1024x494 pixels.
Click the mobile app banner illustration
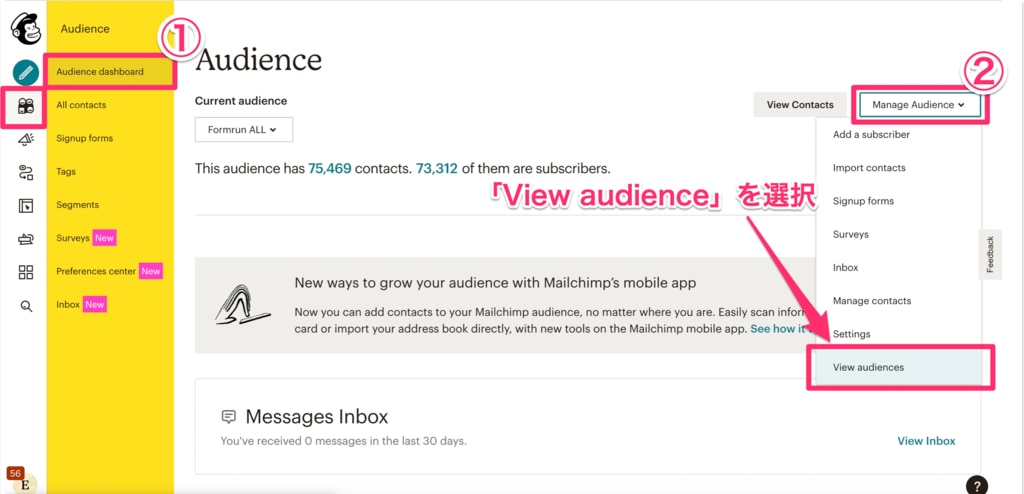point(242,304)
